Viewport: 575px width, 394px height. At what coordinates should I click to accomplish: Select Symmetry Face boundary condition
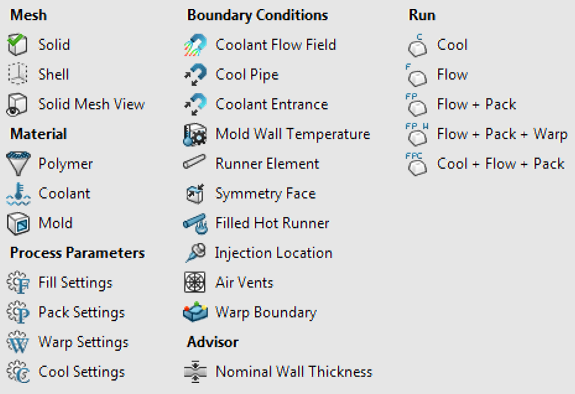pos(265,194)
